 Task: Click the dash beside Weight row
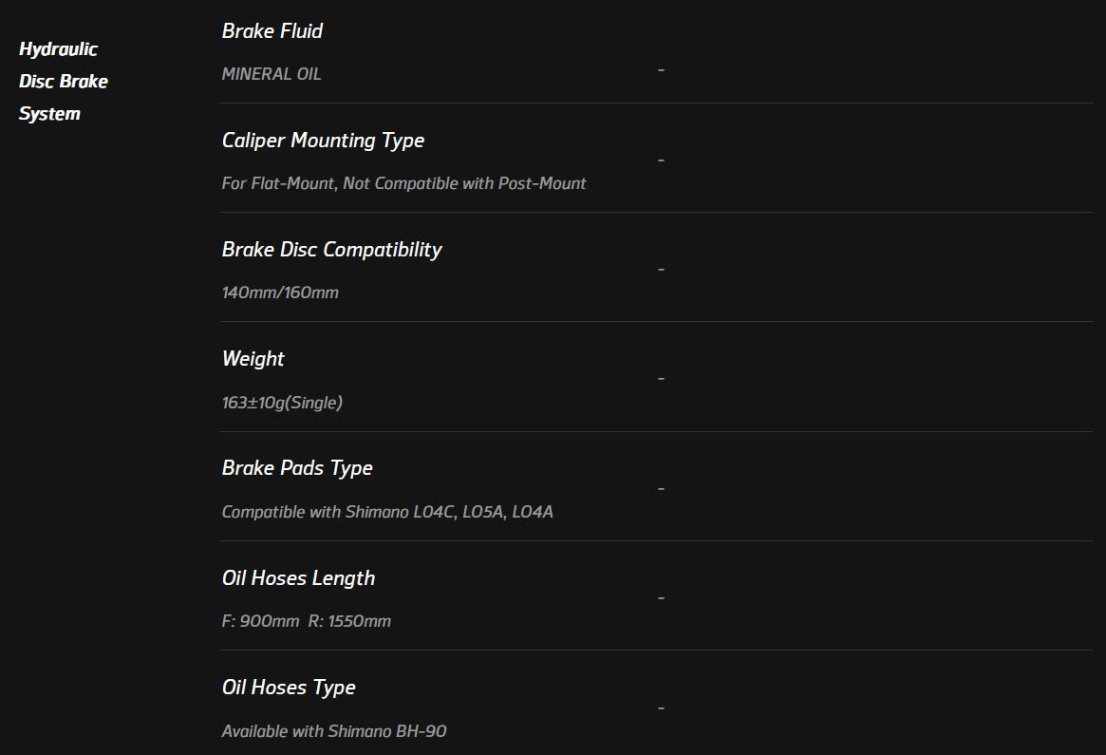pyautogui.click(x=661, y=379)
